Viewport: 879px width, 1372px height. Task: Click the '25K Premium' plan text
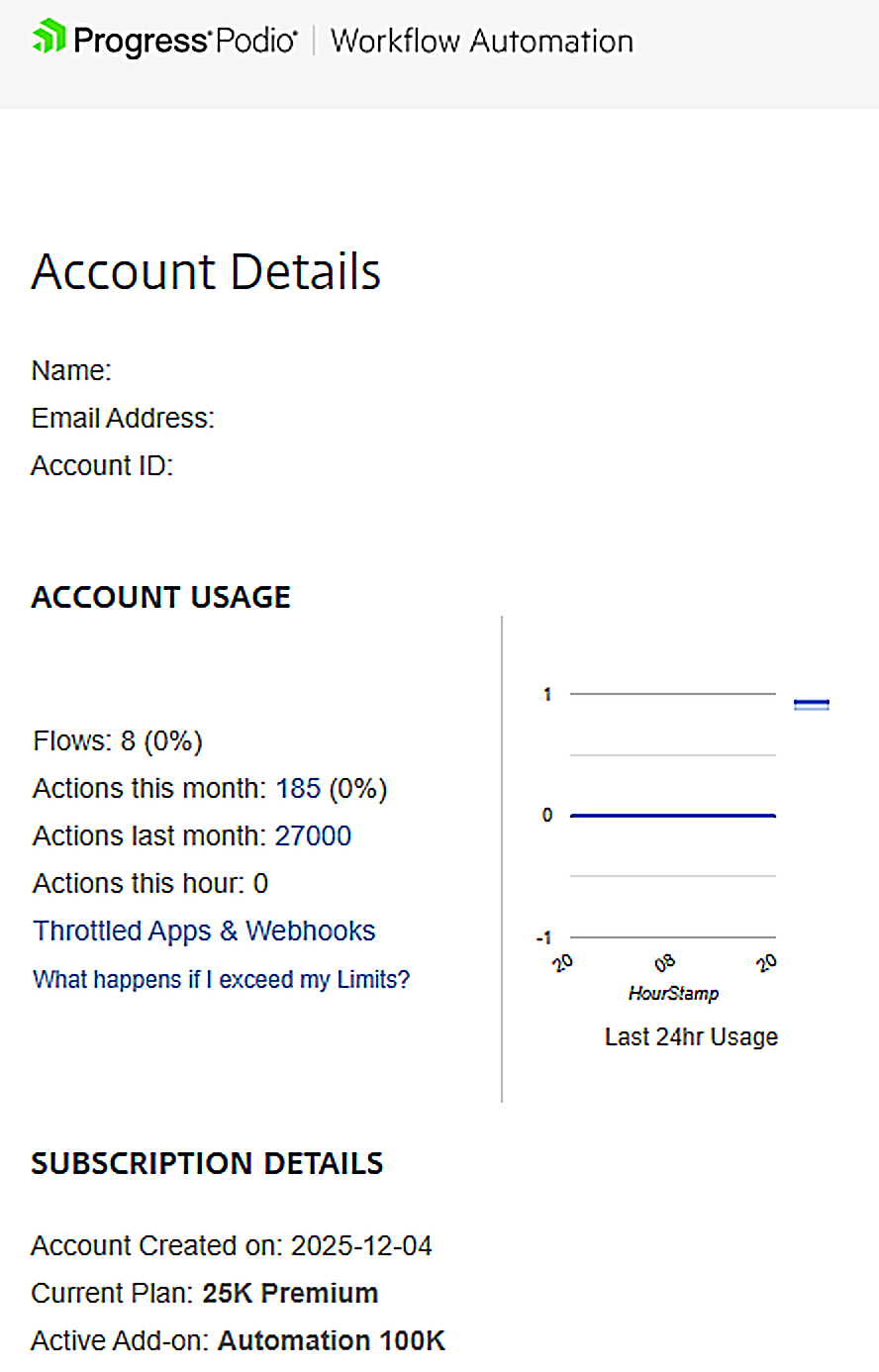290,1293
